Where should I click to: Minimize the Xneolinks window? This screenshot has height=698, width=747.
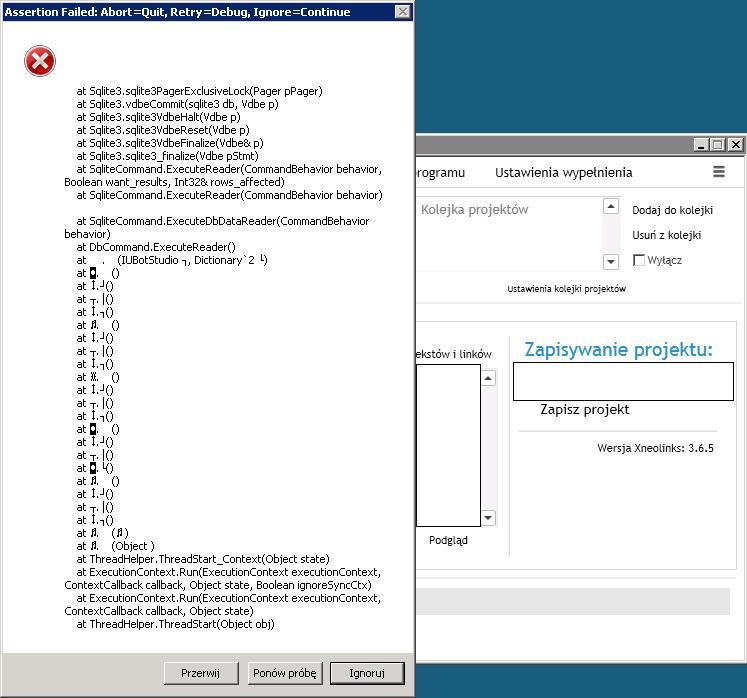click(x=700, y=144)
